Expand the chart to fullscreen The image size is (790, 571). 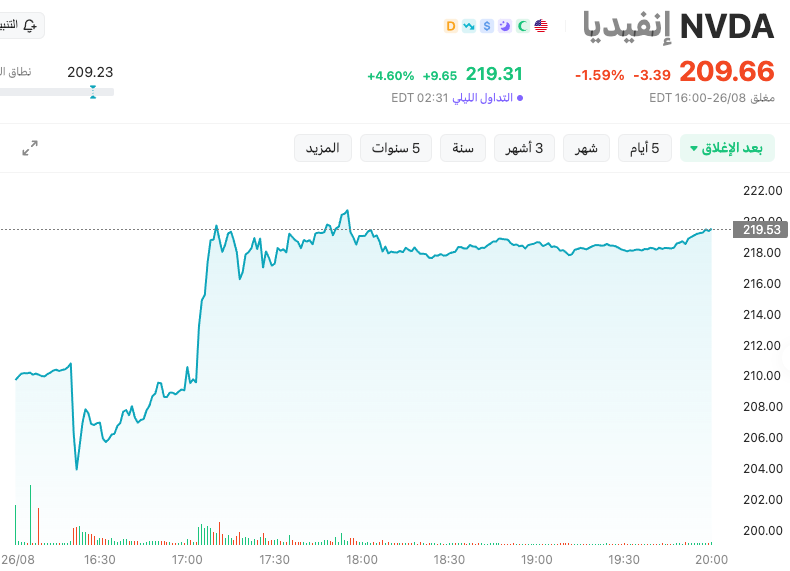point(30,148)
